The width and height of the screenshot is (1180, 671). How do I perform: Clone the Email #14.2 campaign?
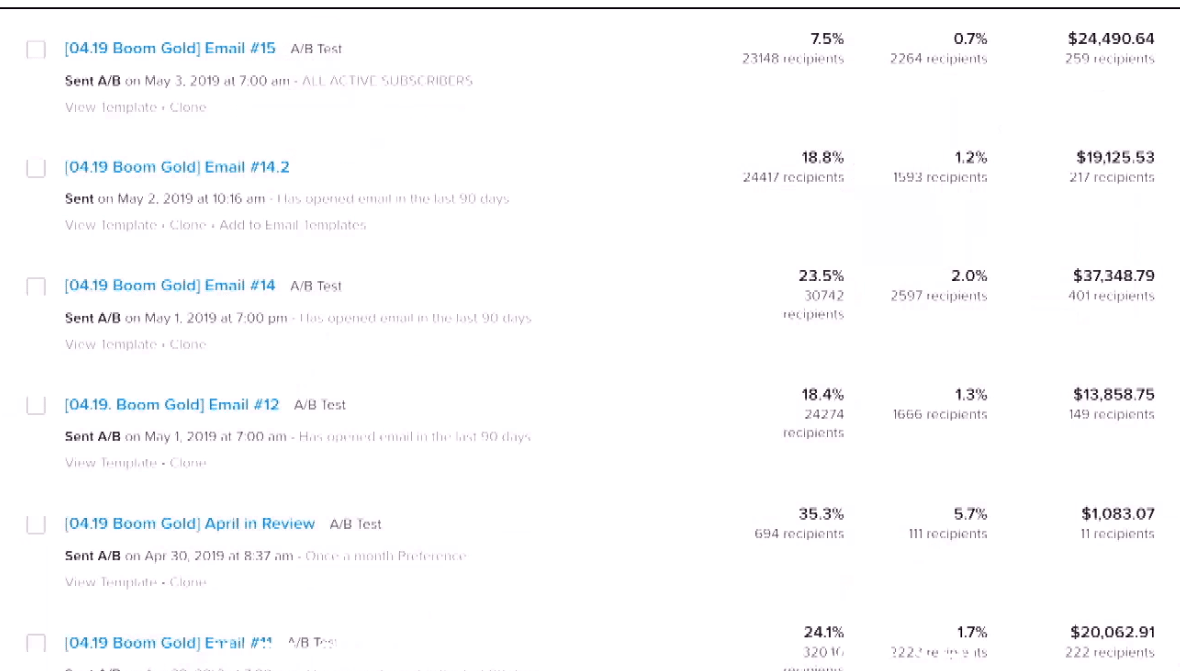point(187,225)
